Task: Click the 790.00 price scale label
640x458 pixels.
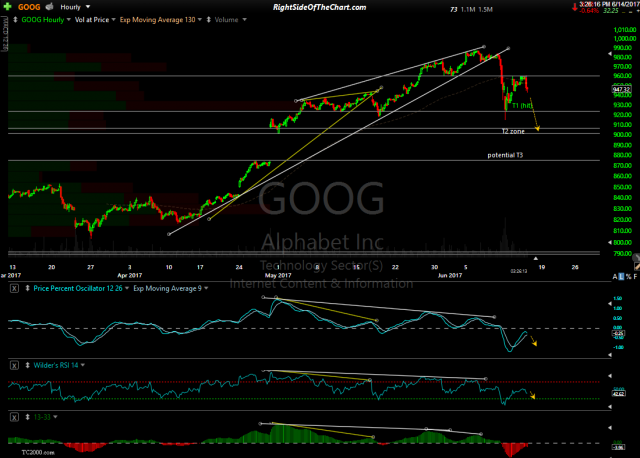Action: pyautogui.click(x=624, y=253)
